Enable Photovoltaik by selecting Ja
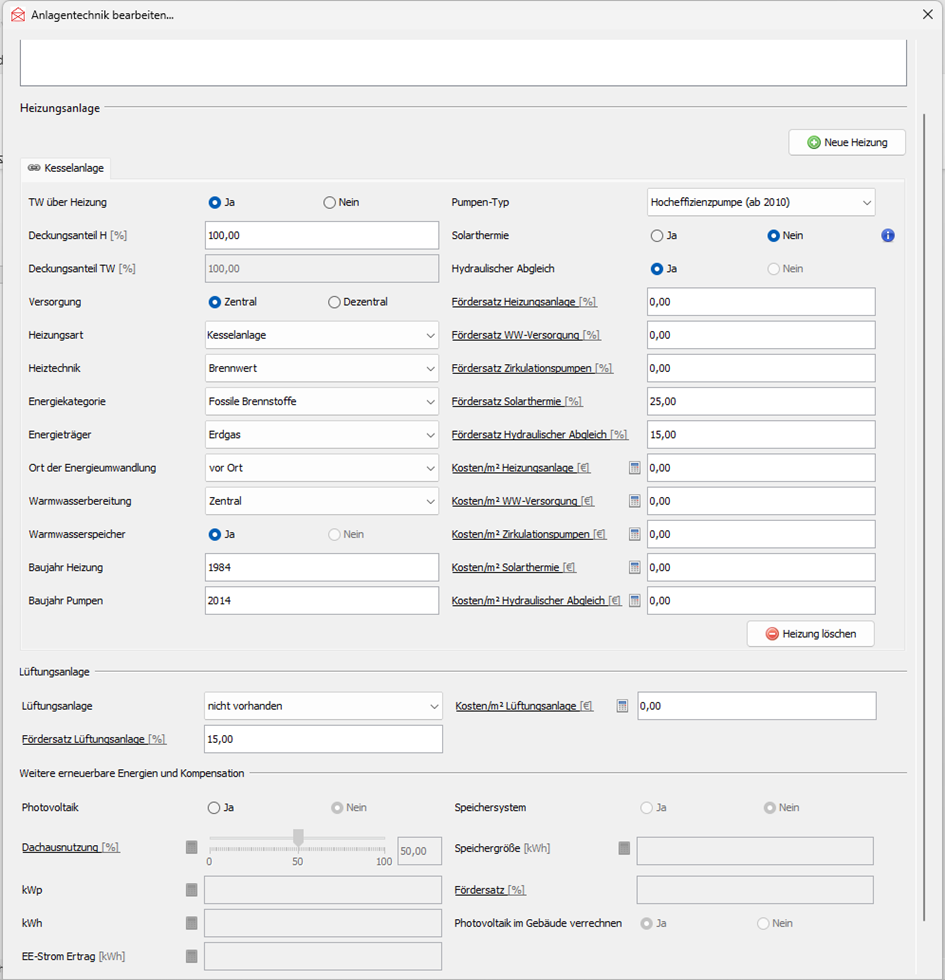Image resolution: width=945 pixels, height=980 pixels. click(x=214, y=808)
